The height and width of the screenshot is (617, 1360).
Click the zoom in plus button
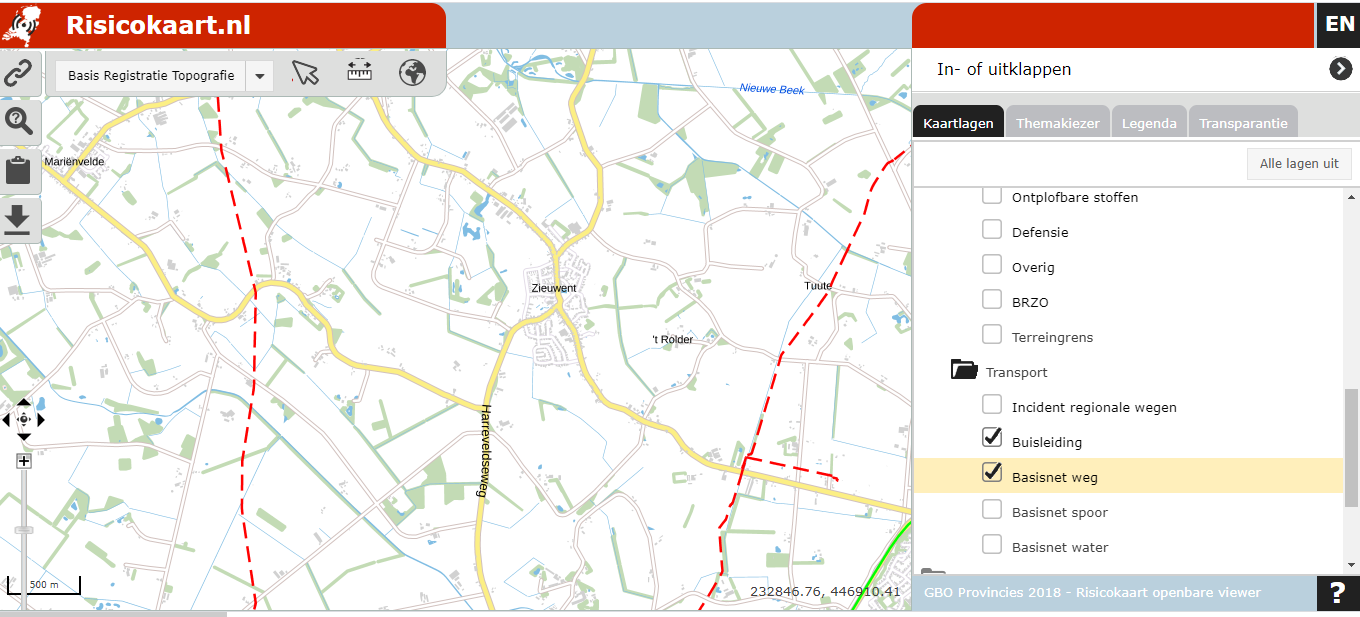pyautogui.click(x=24, y=461)
